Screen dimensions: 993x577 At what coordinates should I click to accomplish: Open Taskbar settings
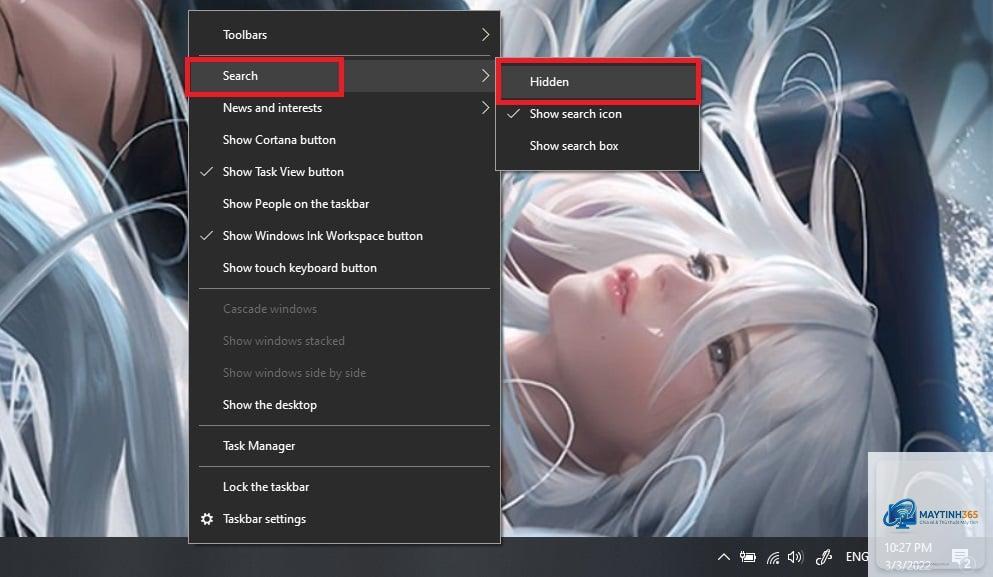coord(344,519)
